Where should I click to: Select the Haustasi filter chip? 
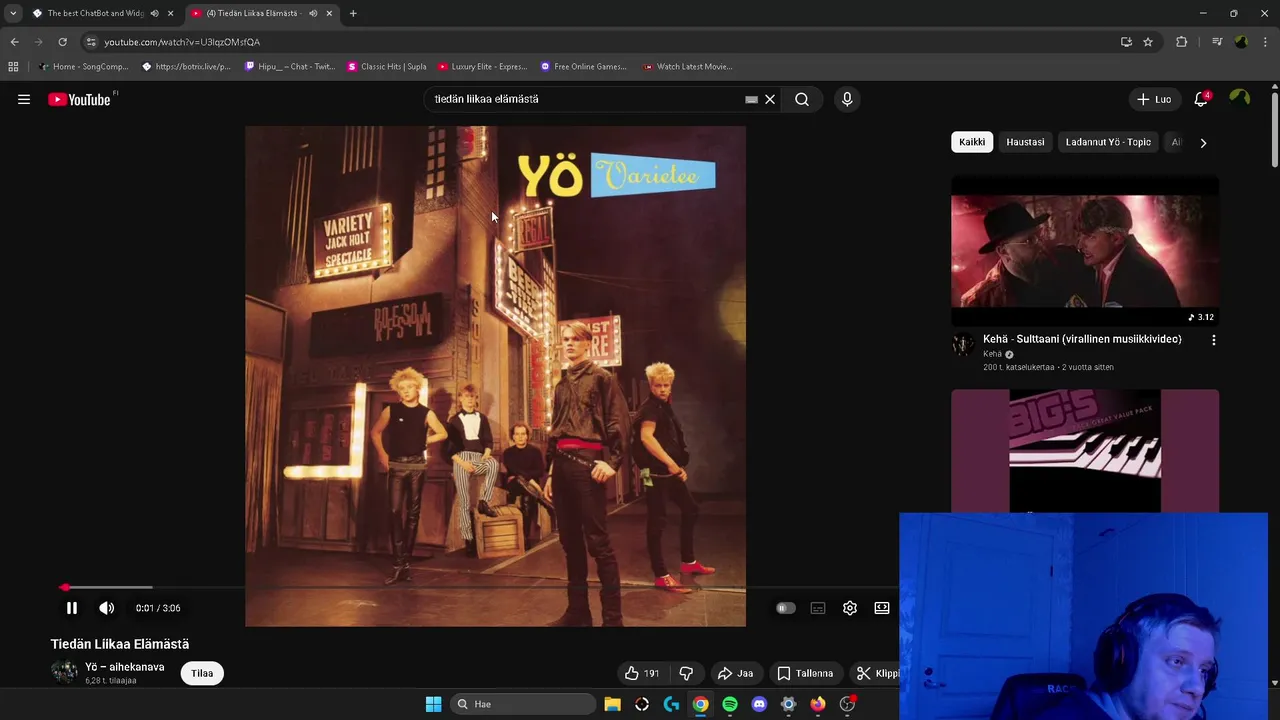(1025, 142)
